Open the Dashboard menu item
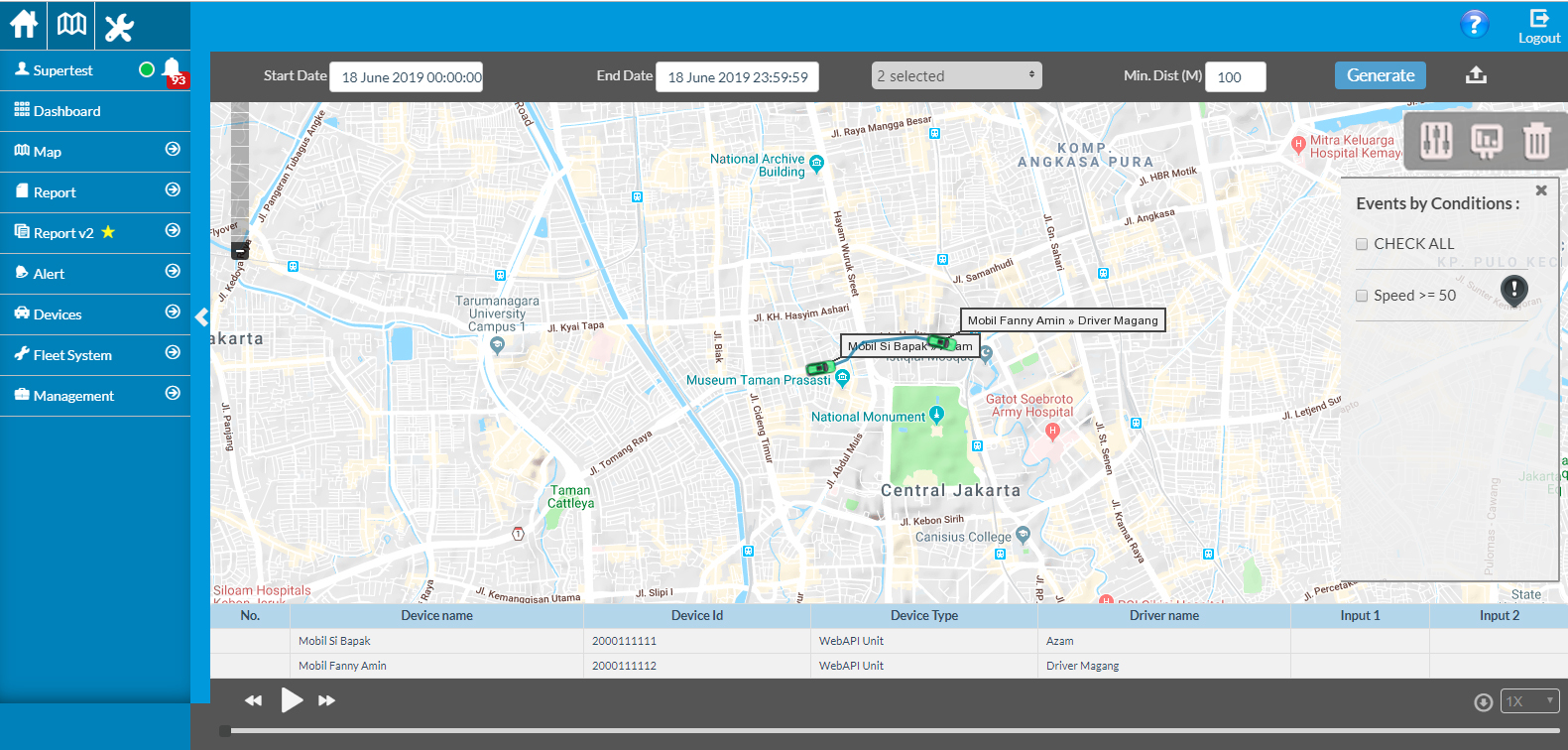Viewport: 1568px width, 750px height. pyautogui.click(x=66, y=111)
